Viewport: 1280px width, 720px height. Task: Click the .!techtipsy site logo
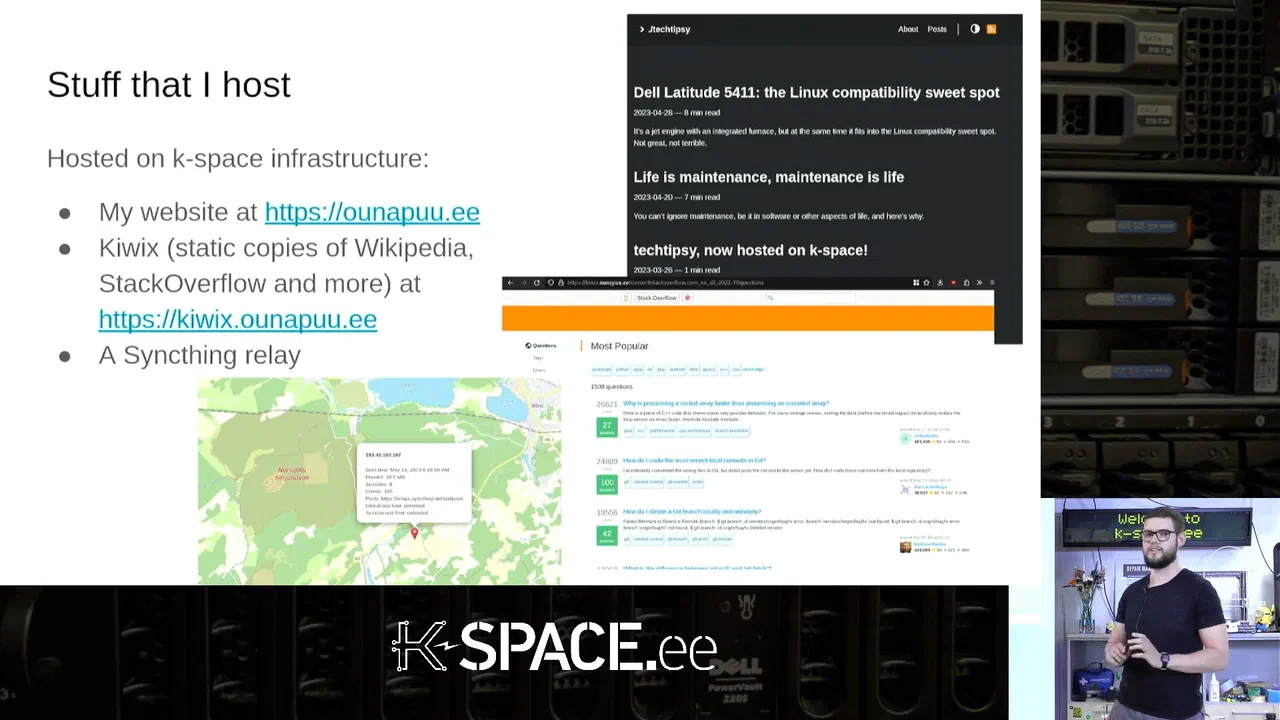pos(665,29)
